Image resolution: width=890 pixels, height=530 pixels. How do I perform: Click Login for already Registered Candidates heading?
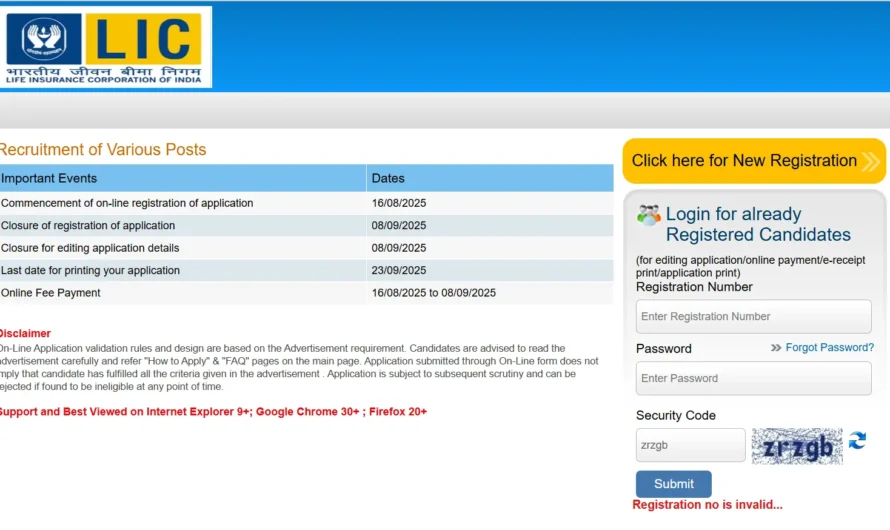(x=758, y=224)
